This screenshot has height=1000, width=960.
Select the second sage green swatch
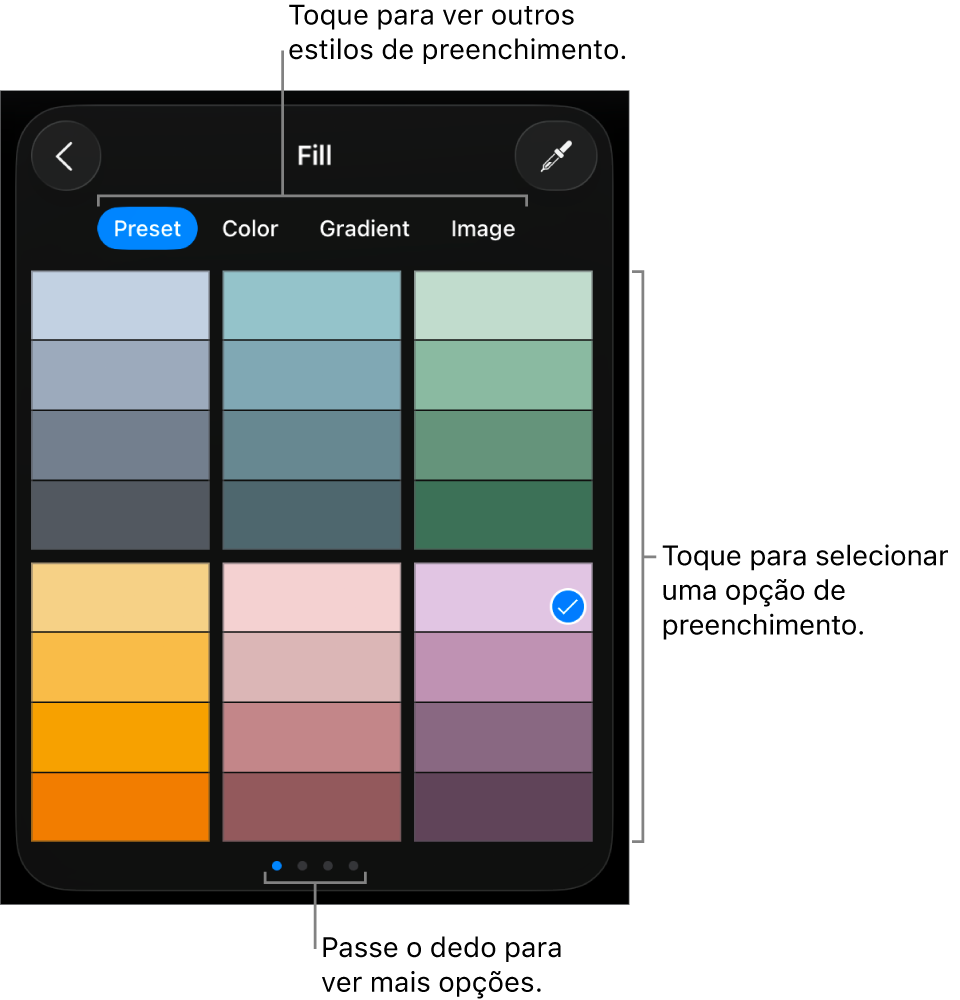coord(503,375)
